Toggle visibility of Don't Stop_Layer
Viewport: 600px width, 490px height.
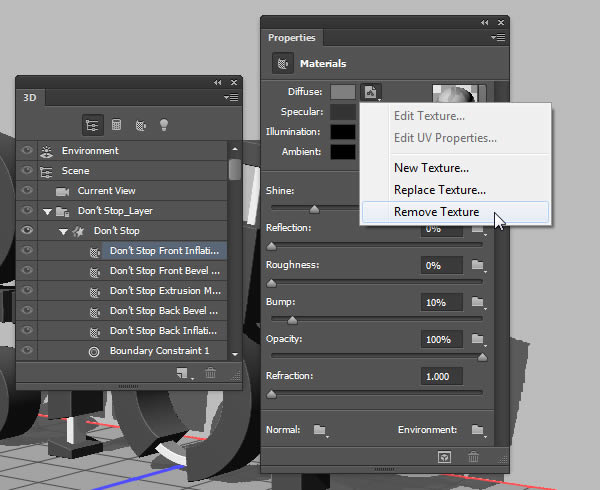(x=27, y=210)
